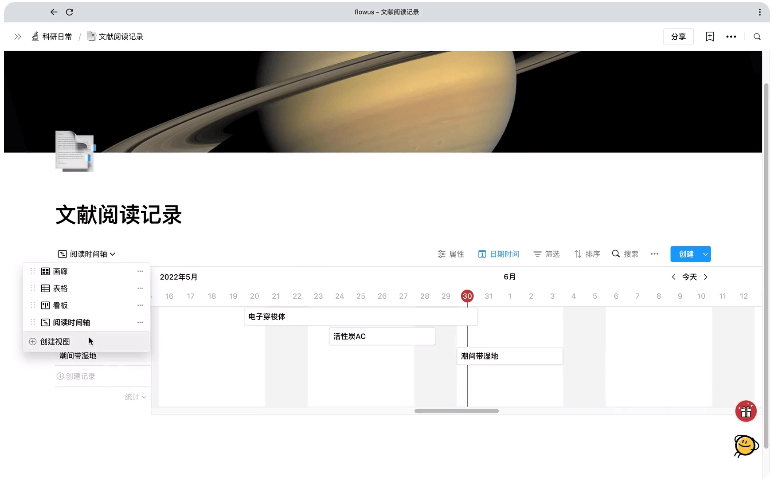Open page more options three-dot menu
772x479 pixels.
point(731,36)
